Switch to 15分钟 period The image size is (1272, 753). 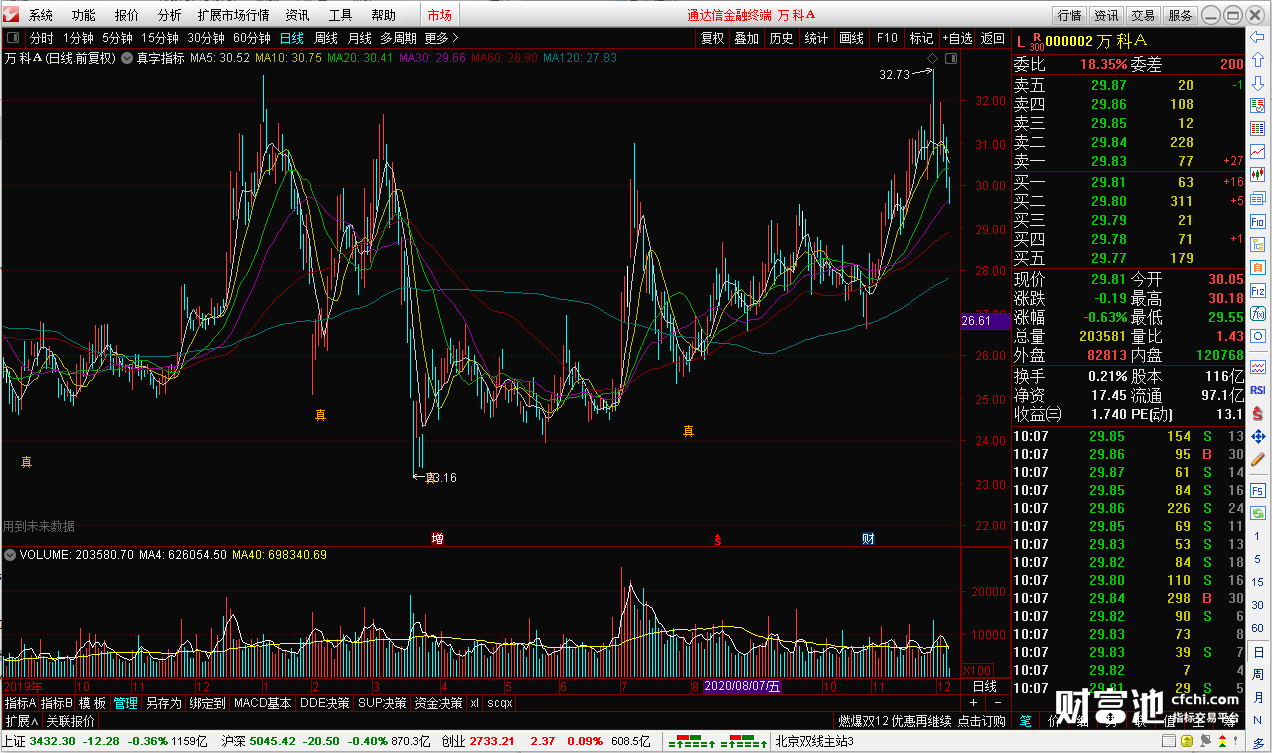159,38
